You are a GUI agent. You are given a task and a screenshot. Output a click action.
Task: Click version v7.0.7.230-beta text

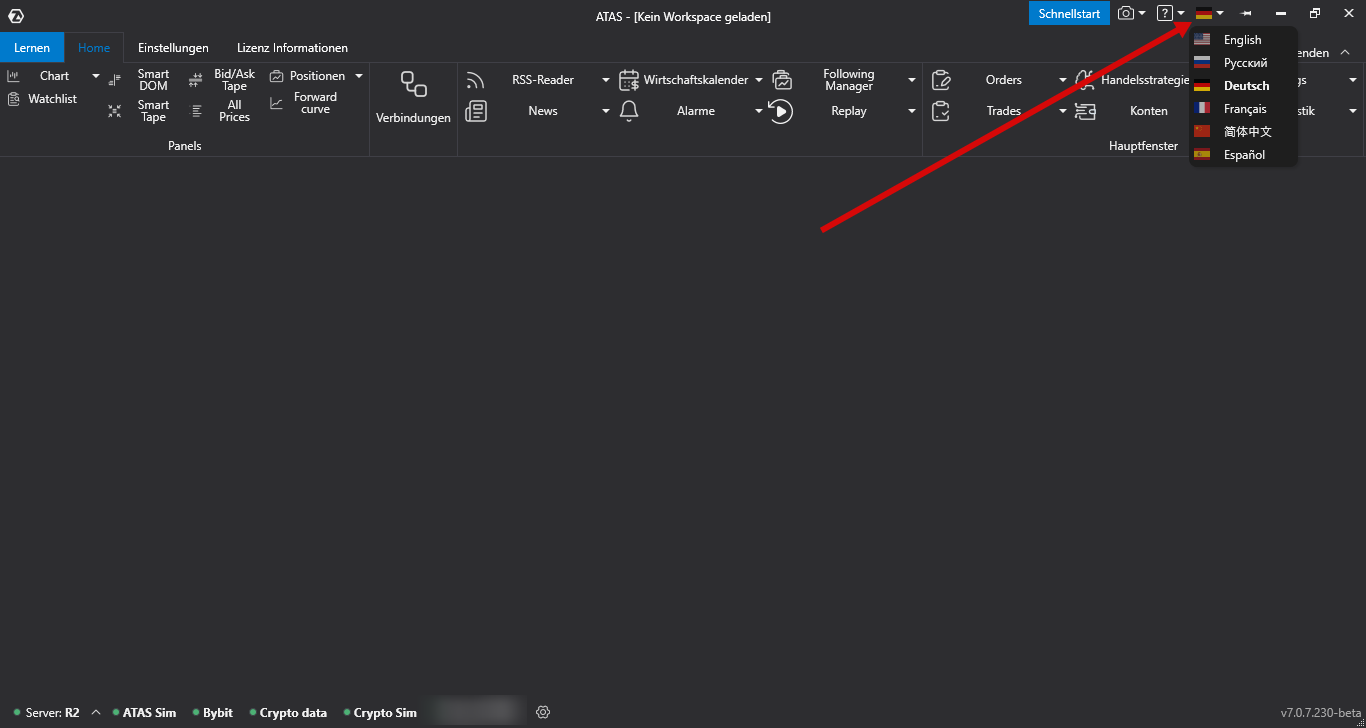(1321, 713)
